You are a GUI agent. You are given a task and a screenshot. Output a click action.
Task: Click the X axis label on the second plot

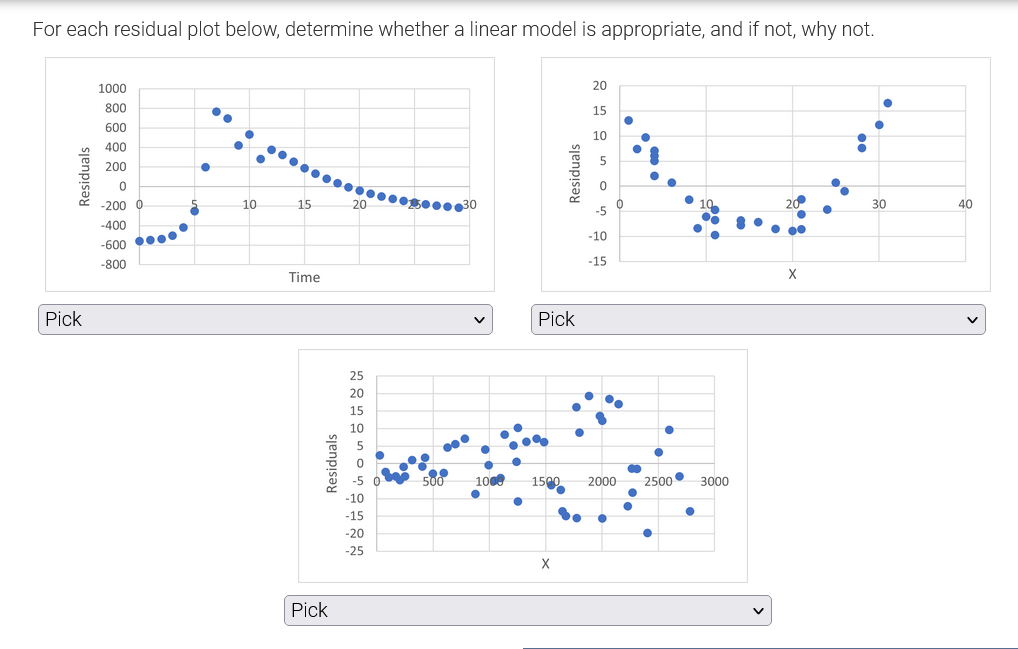(x=791, y=273)
